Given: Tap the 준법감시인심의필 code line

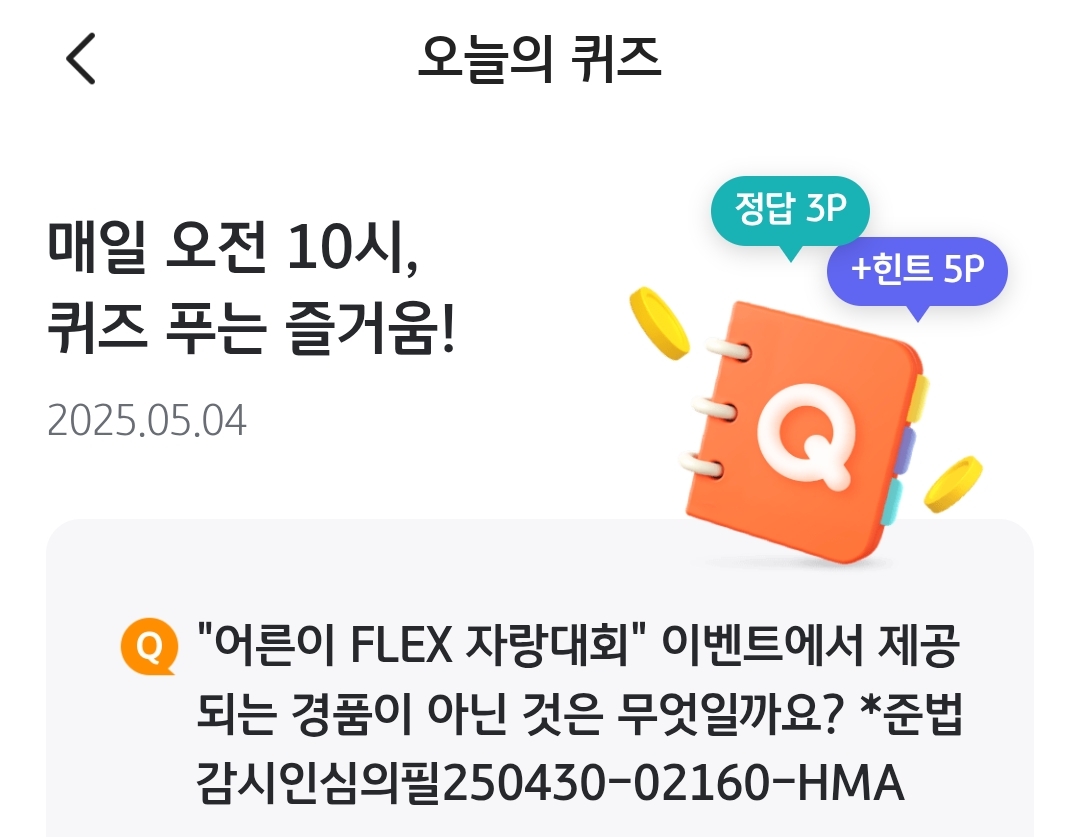Looking at the screenshot, I should (550, 783).
